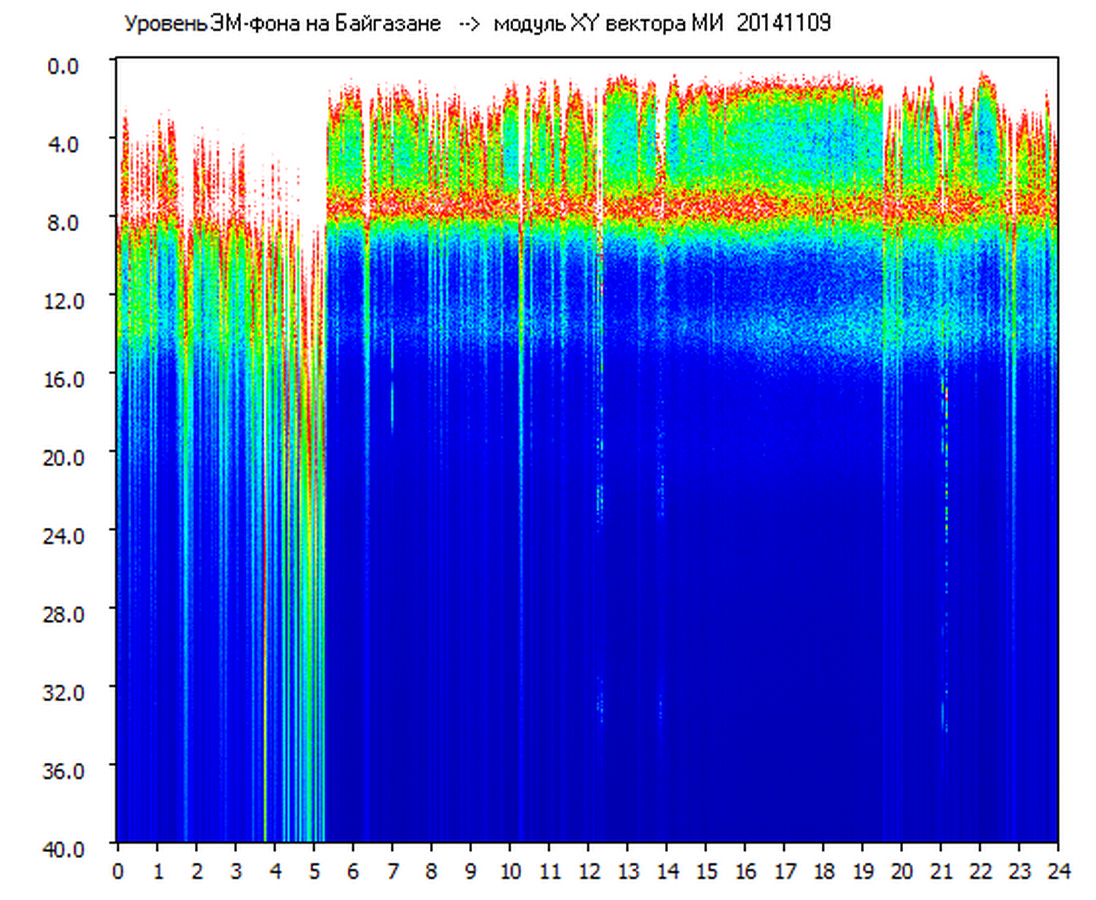Select the 0 hour tick label on x-axis

click(x=118, y=871)
